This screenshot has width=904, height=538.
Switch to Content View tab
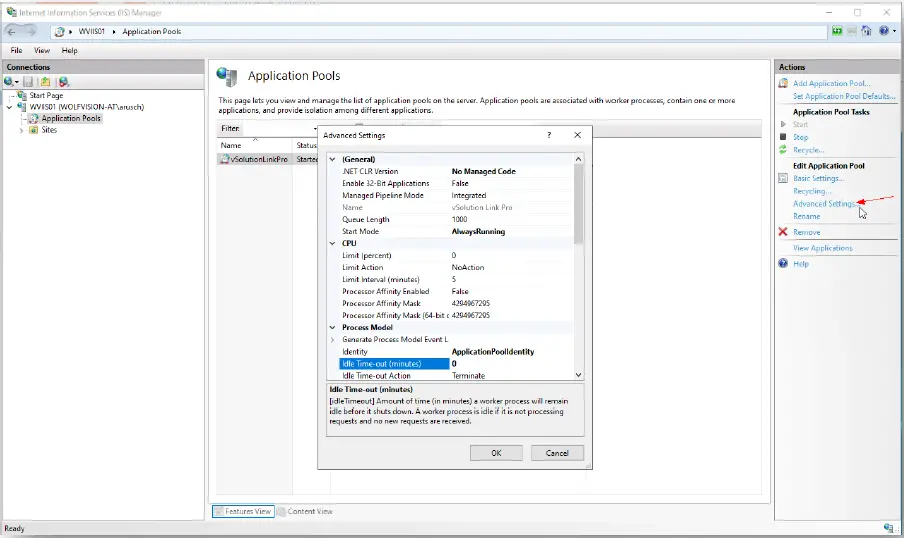click(x=309, y=511)
